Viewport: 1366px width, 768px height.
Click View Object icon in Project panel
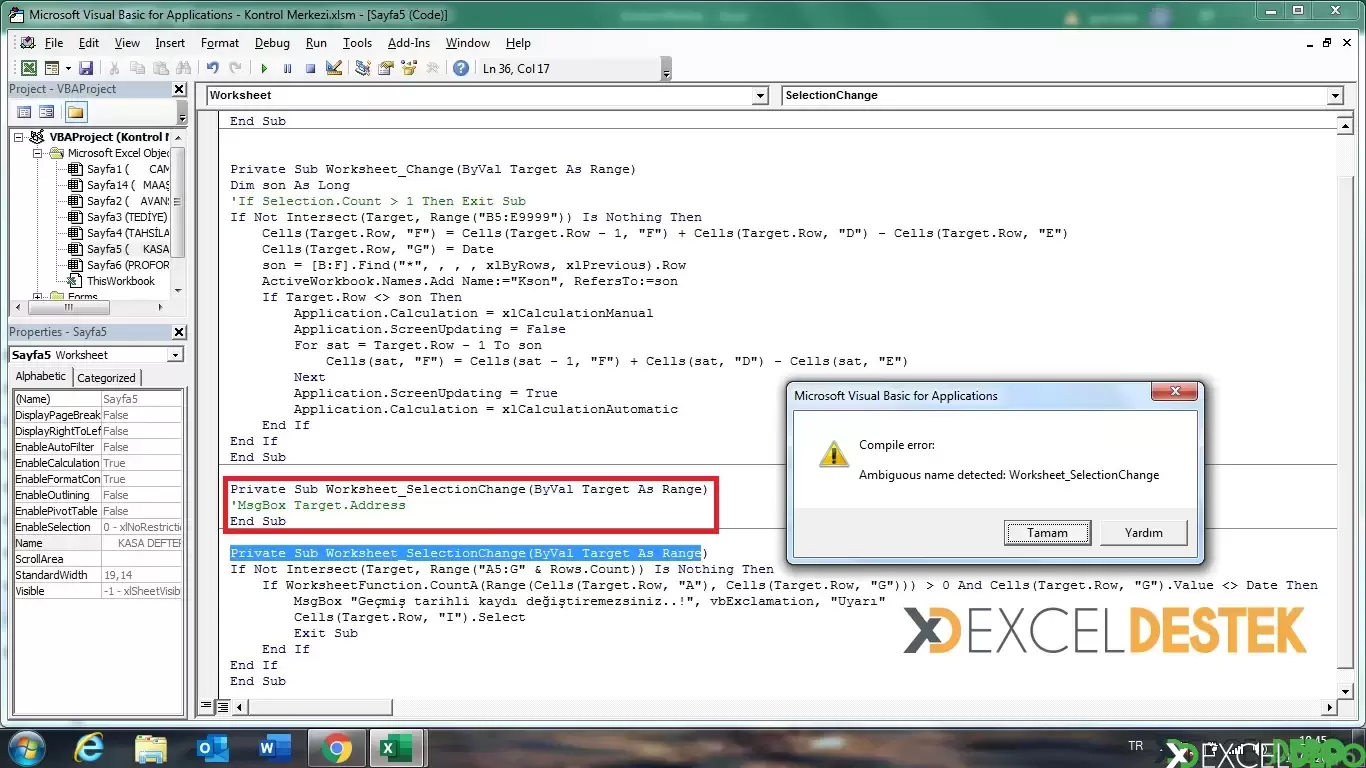point(47,112)
